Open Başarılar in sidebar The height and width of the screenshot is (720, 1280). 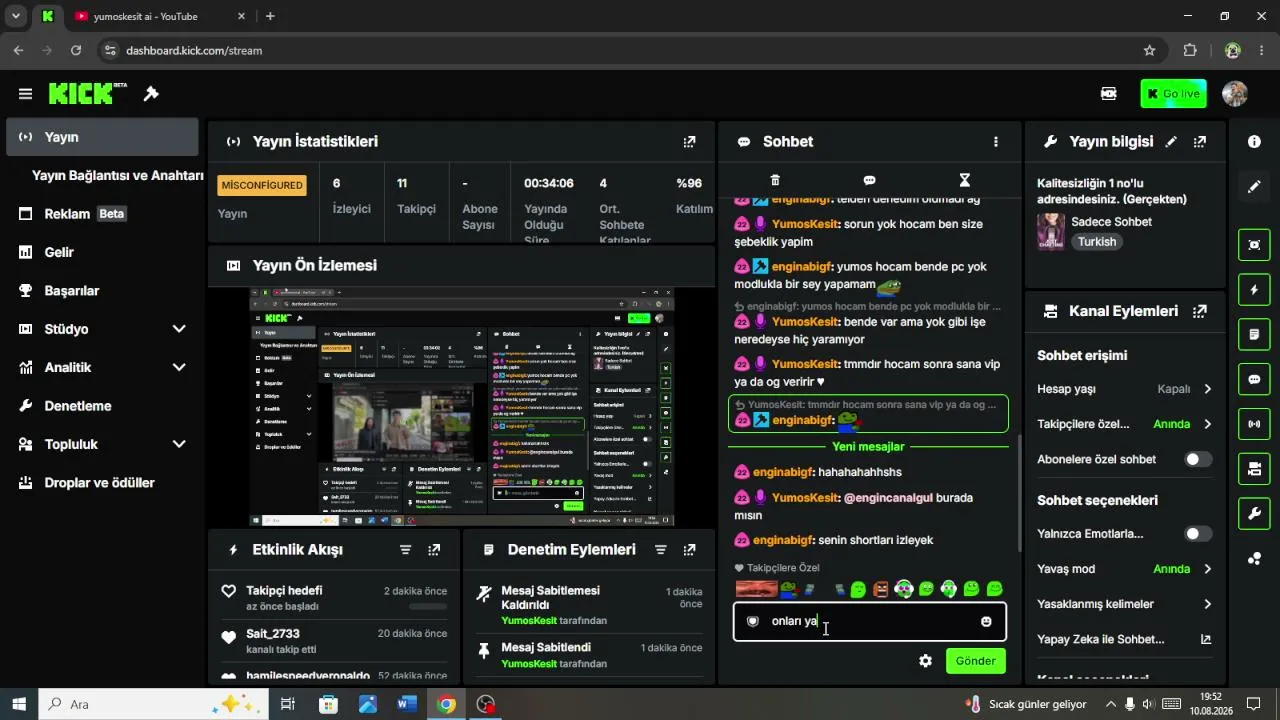102,291
